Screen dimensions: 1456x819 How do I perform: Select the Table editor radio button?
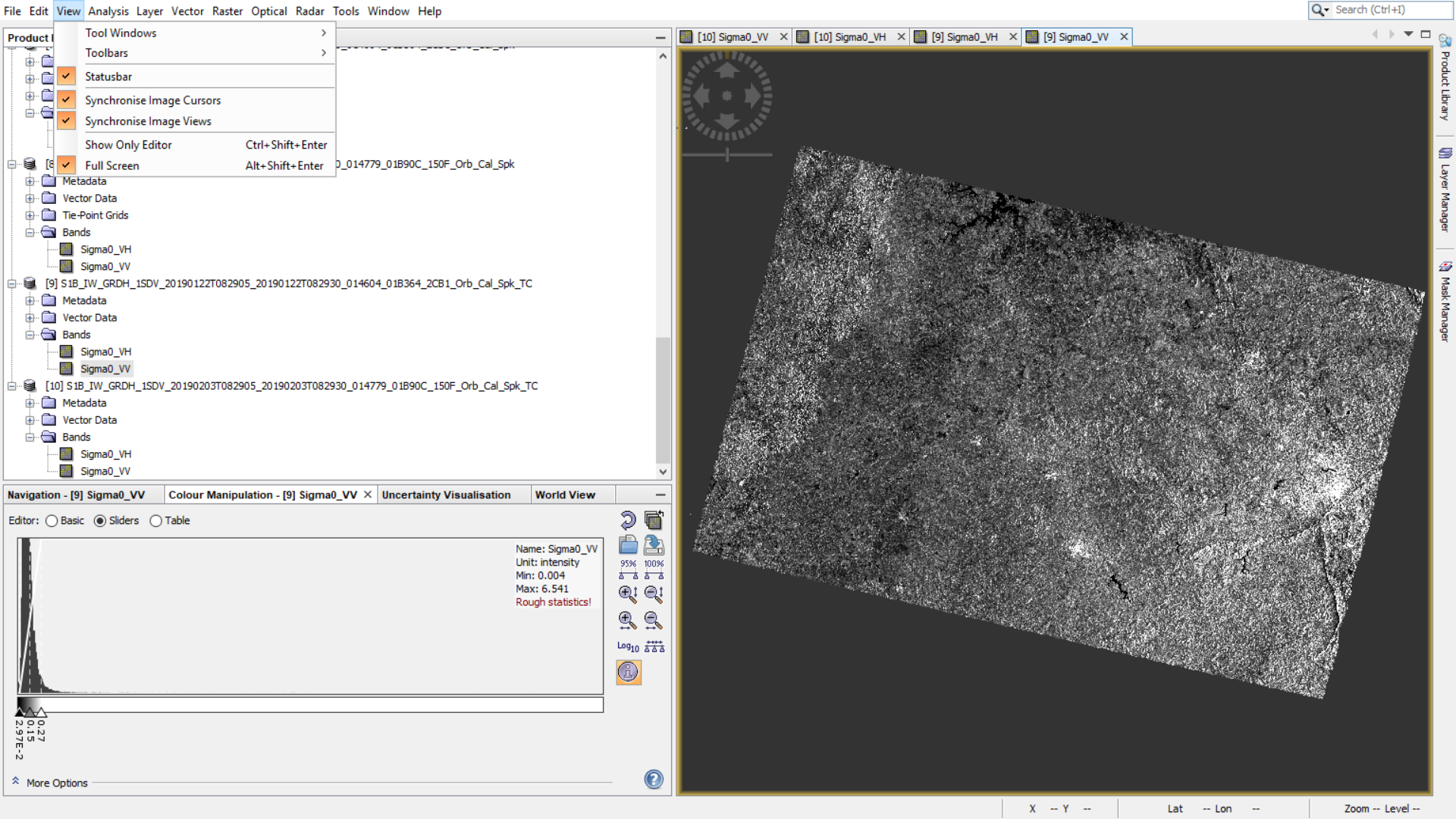pos(156,521)
